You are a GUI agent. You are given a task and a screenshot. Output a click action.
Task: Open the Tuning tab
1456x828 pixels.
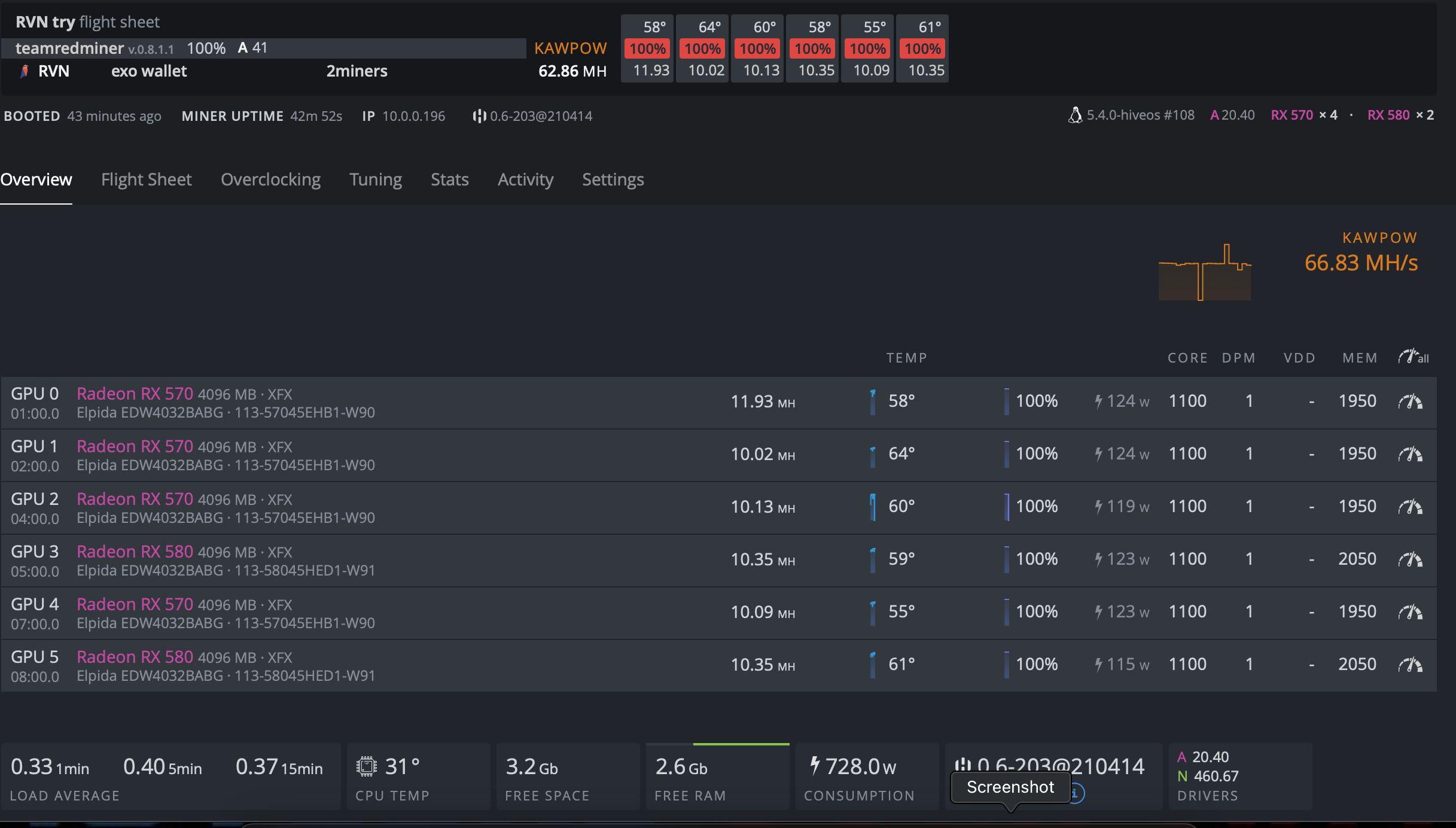[374, 179]
